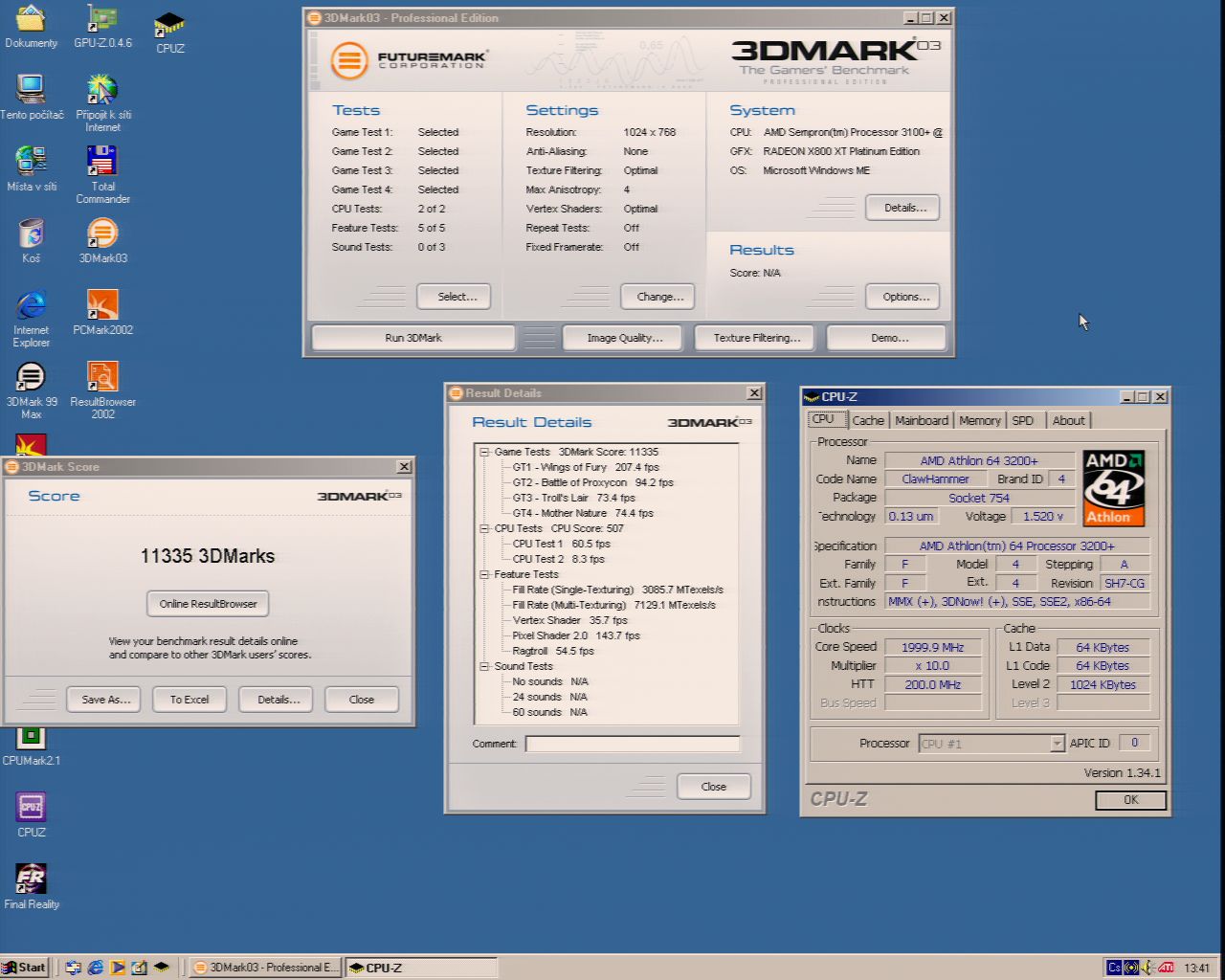Image resolution: width=1225 pixels, height=980 pixels.
Task: Select Pixel Shader 2.0 result row
Action: 576,635
